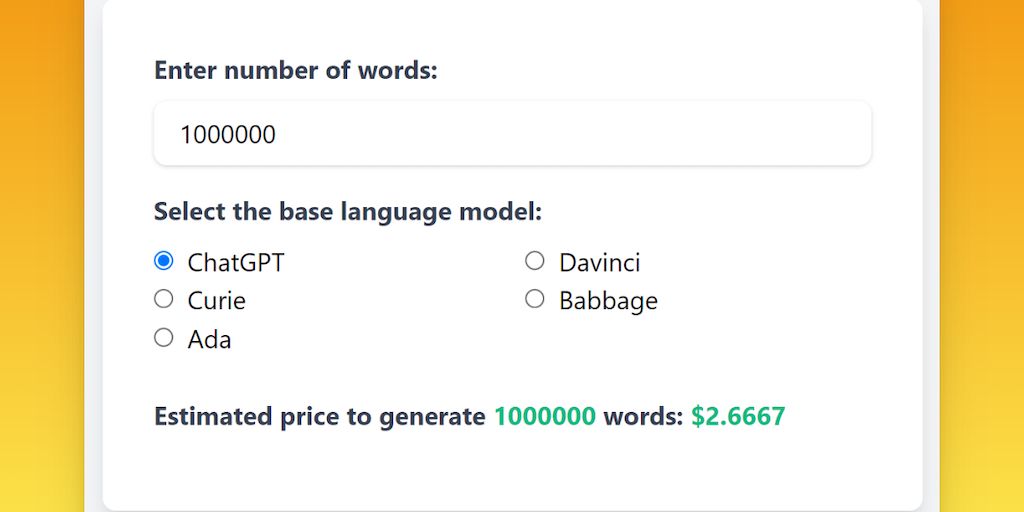This screenshot has height=512, width=1024.
Task: Click the 'Estimated price to generate' text
Action: coord(320,416)
